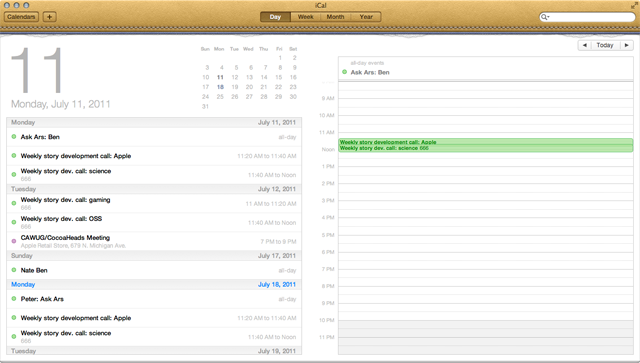Select Weekly story dev. call: science event block
The height and width of the screenshot is (363, 640).
coord(486,148)
